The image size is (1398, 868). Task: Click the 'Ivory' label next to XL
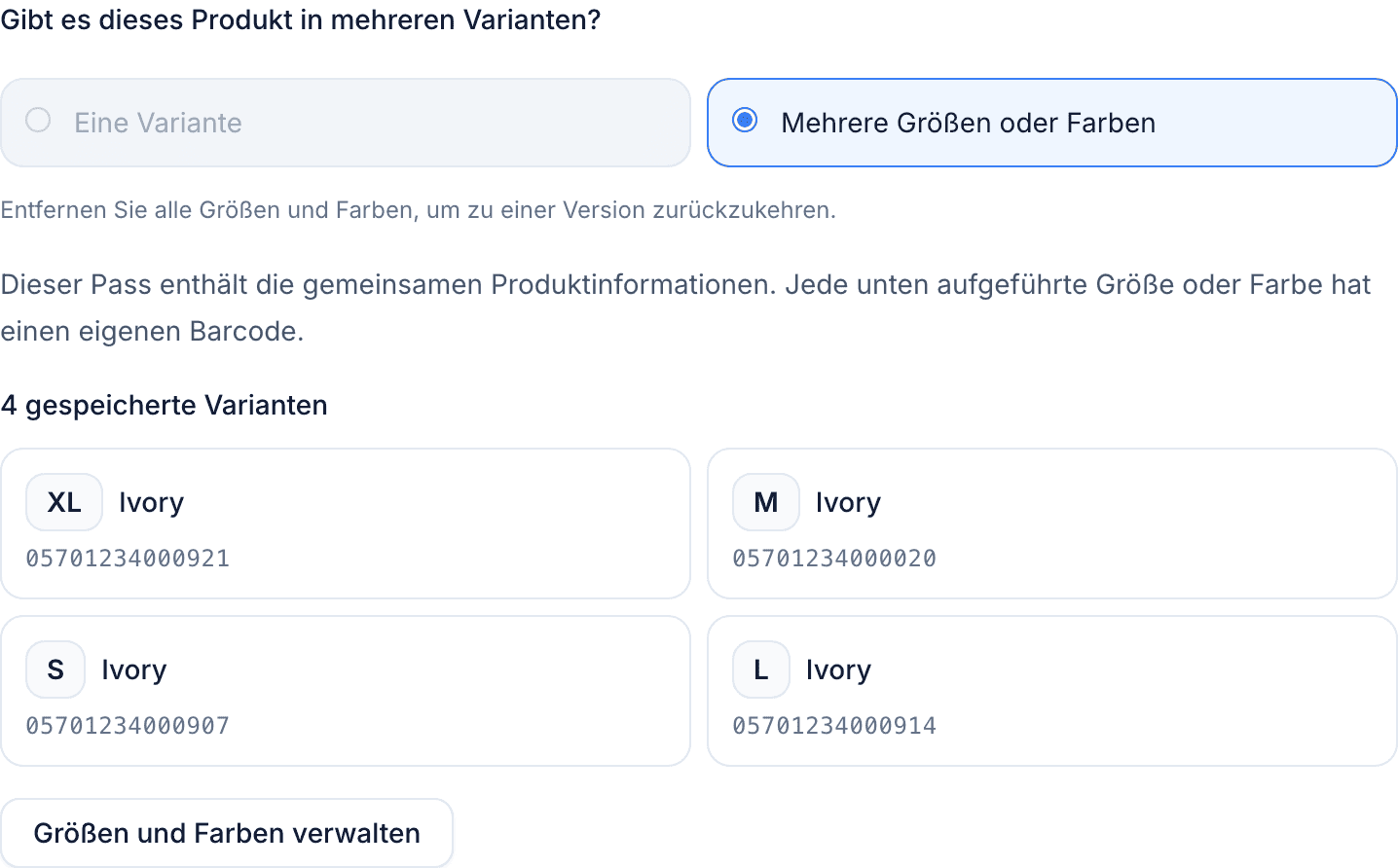tap(151, 502)
